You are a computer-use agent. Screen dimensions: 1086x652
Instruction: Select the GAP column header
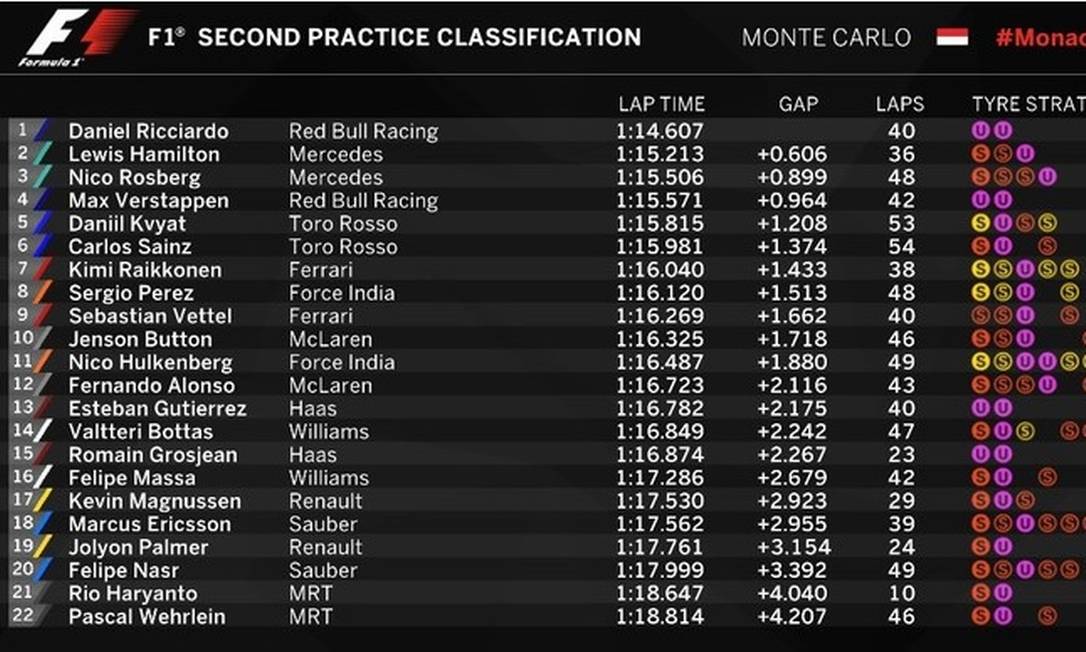(798, 104)
